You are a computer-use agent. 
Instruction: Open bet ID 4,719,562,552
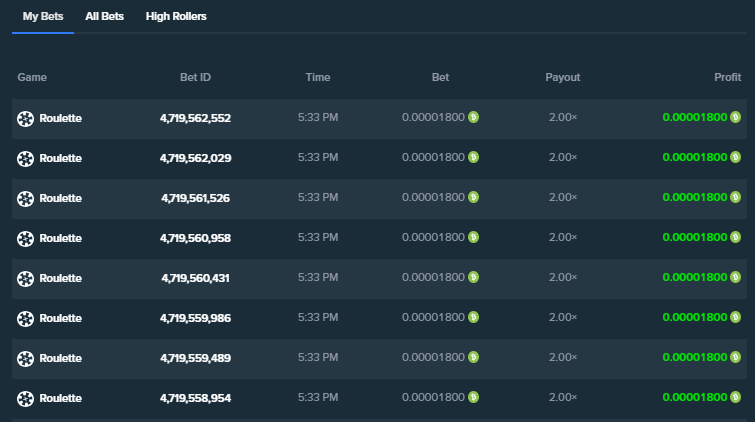195,118
